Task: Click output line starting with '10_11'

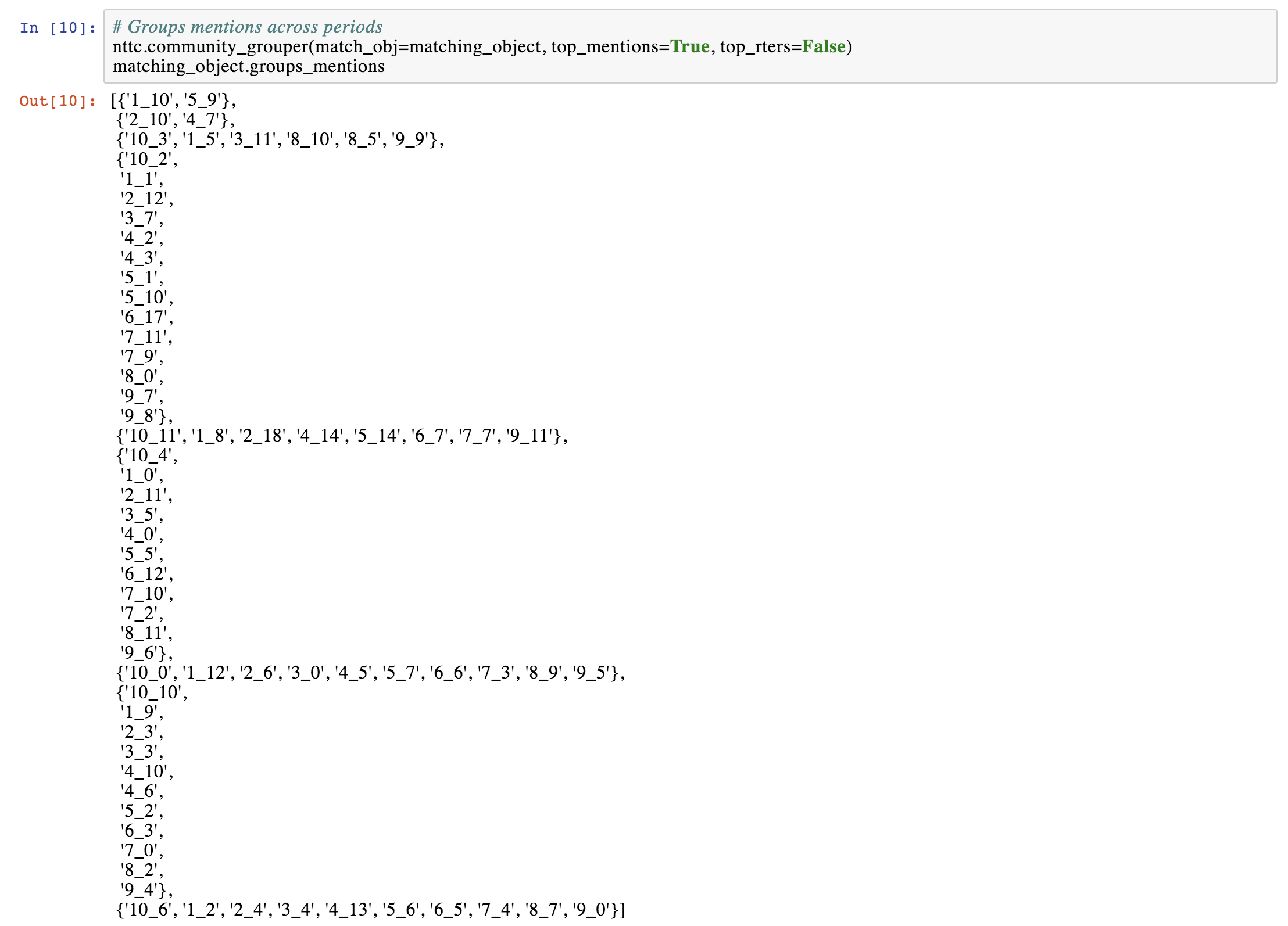Action: point(342,436)
